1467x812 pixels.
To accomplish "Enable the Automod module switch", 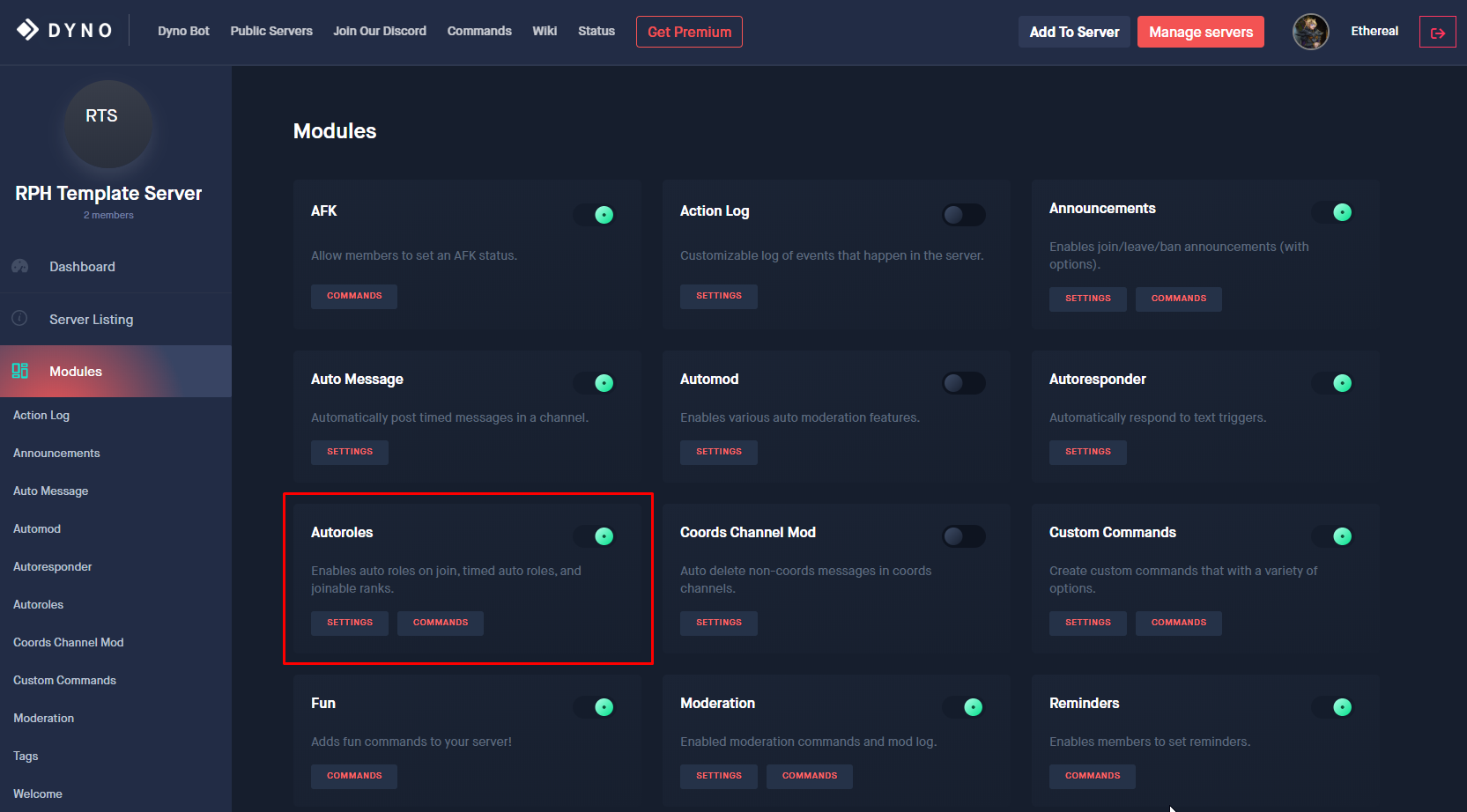I will (x=964, y=382).
